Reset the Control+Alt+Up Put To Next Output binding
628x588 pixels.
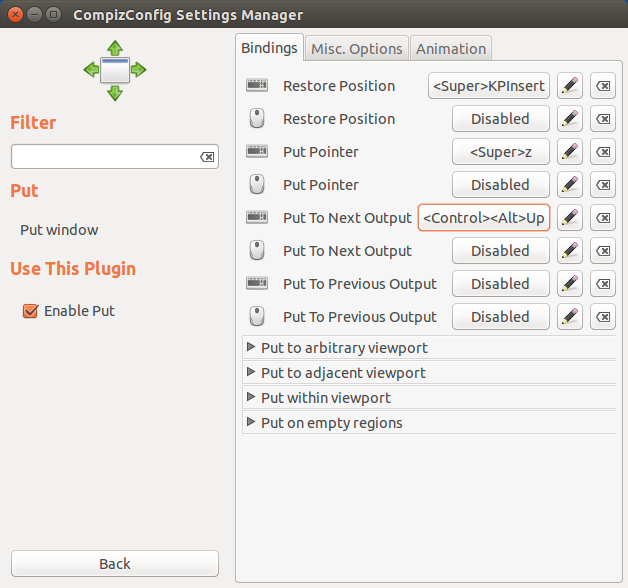603,218
